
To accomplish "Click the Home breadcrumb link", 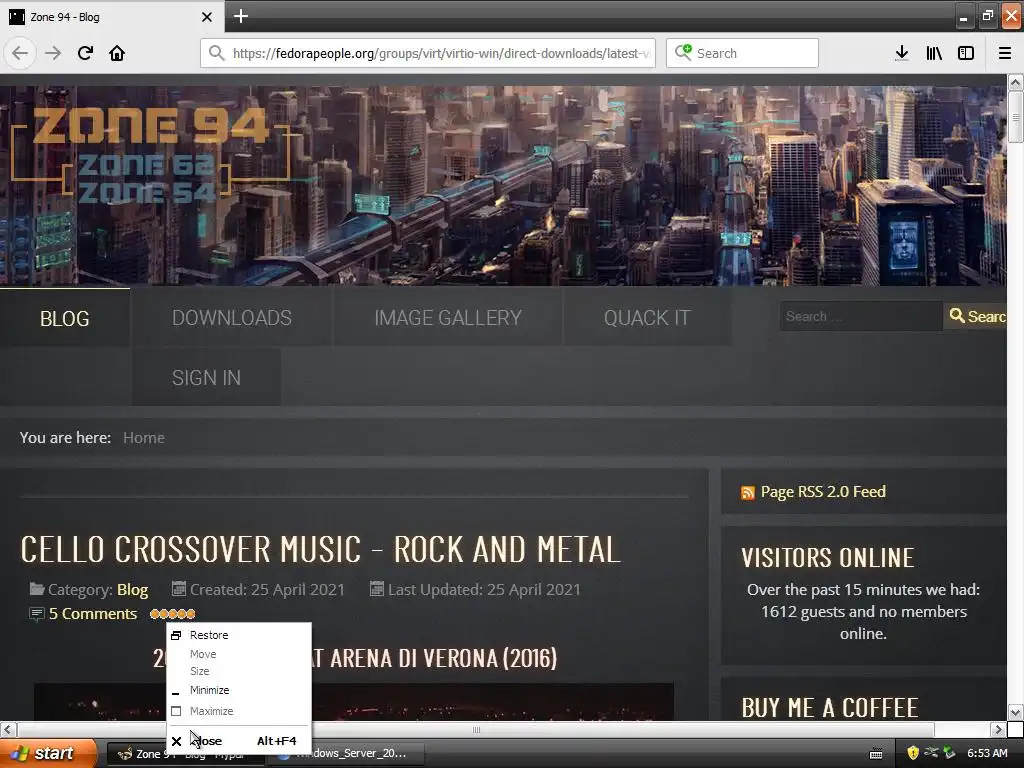I will [144, 438].
